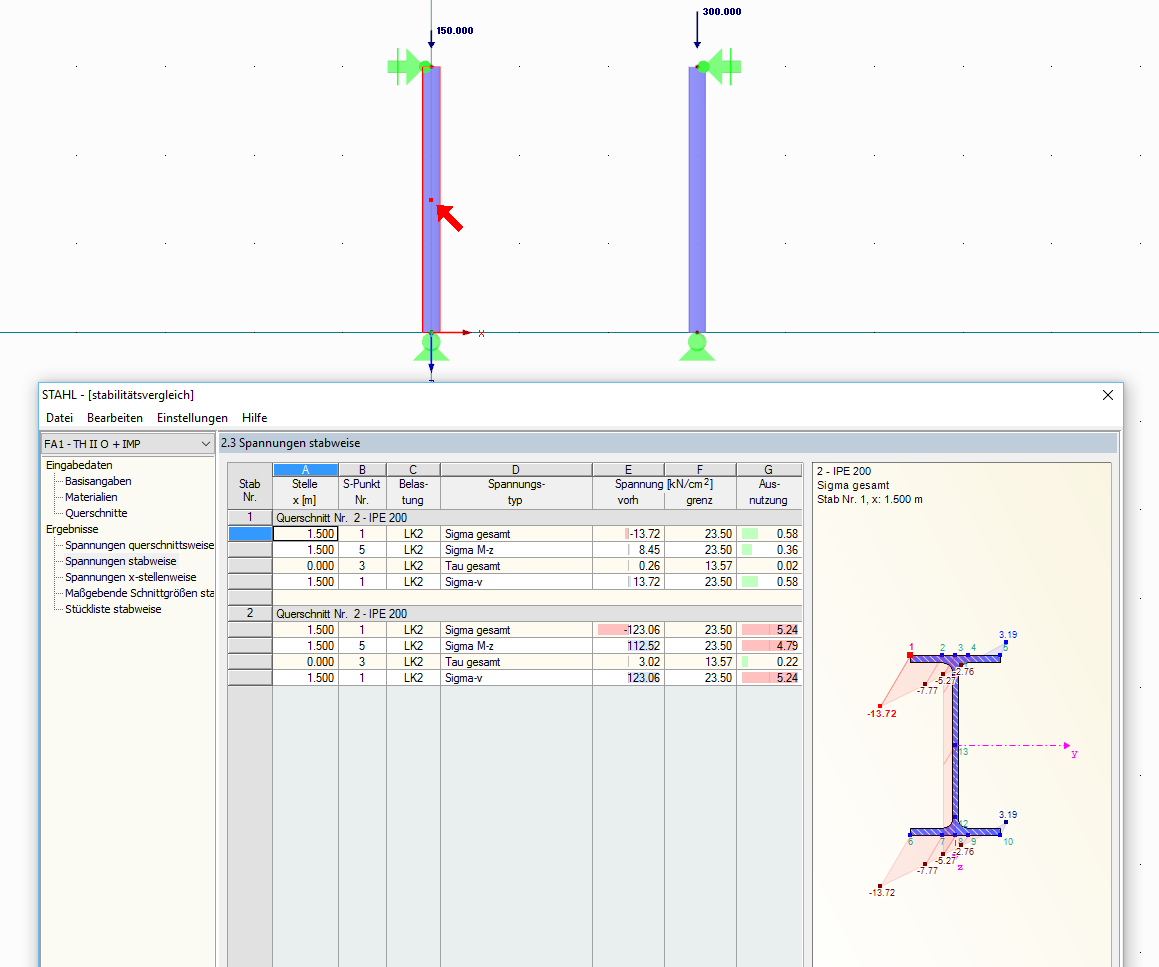This screenshot has height=967, width=1159.
Task: Select Stab 2 Sigma M-z cell
Action: click(516, 646)
